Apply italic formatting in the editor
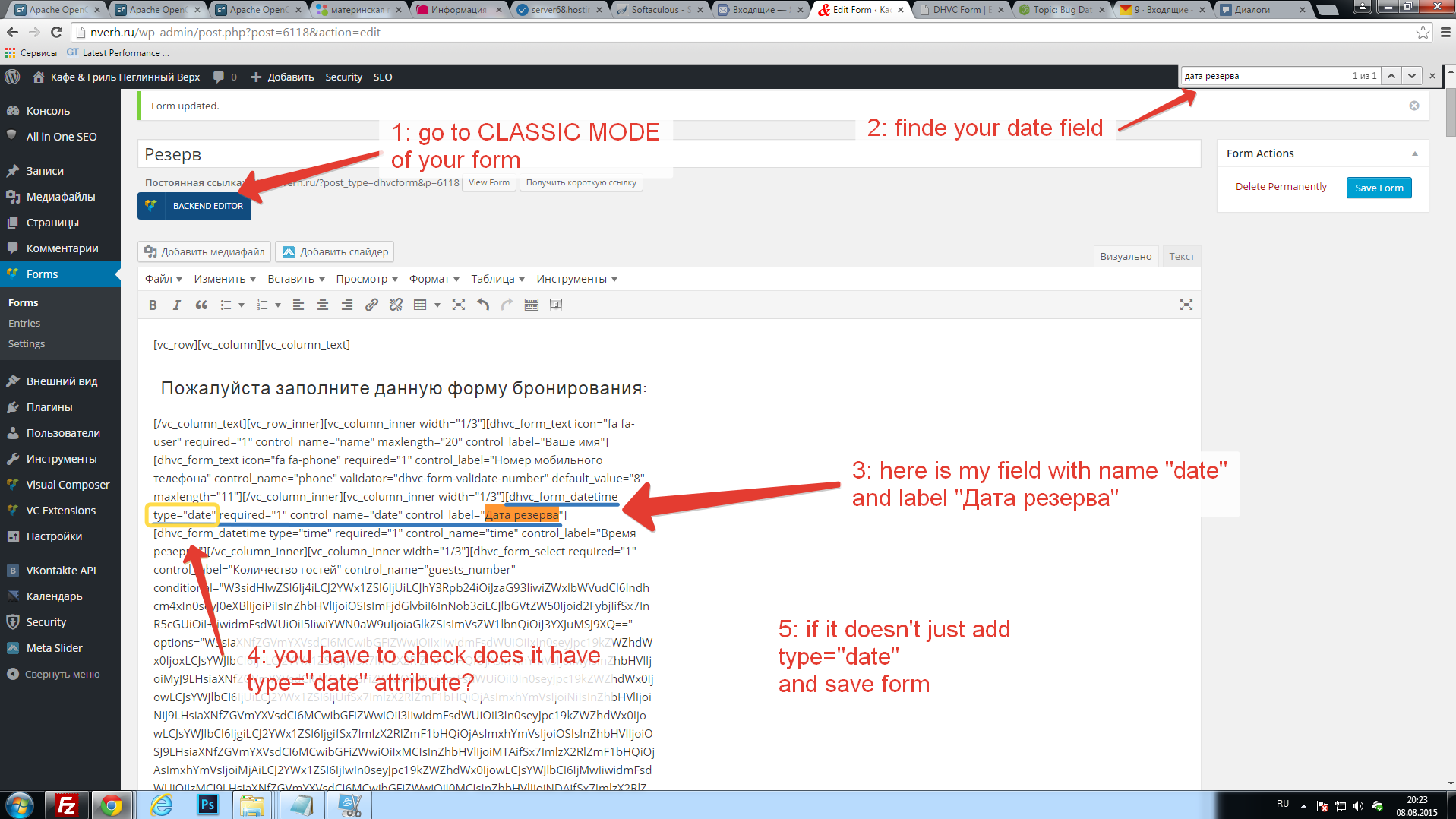The height and width of the screenshot is (819, 1456). click(x=177, y=305)
